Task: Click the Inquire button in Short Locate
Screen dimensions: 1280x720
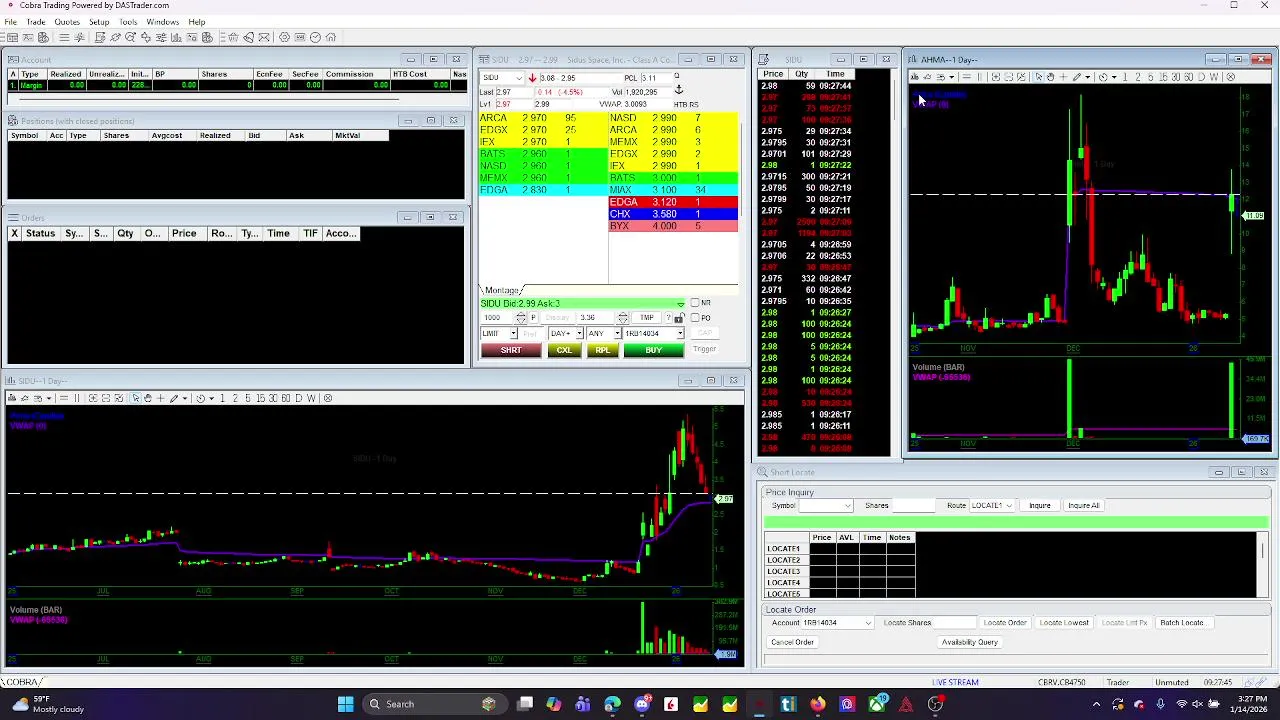Action: click(1040, 505)
